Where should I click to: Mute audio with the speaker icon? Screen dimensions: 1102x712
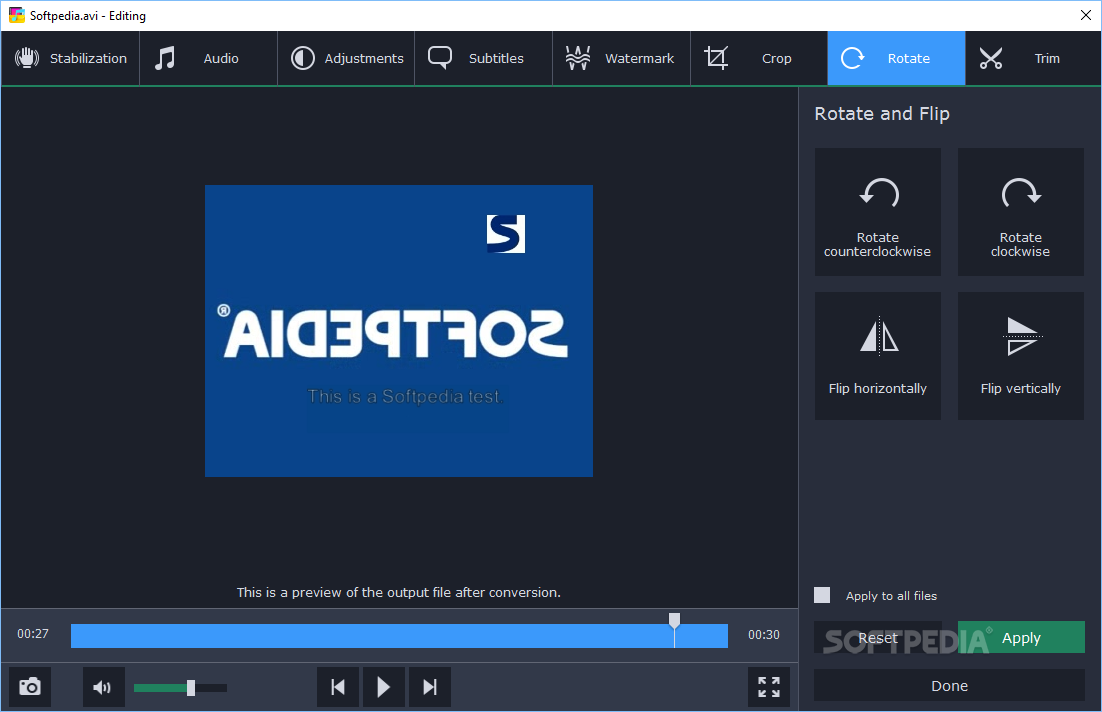(103, 687)
